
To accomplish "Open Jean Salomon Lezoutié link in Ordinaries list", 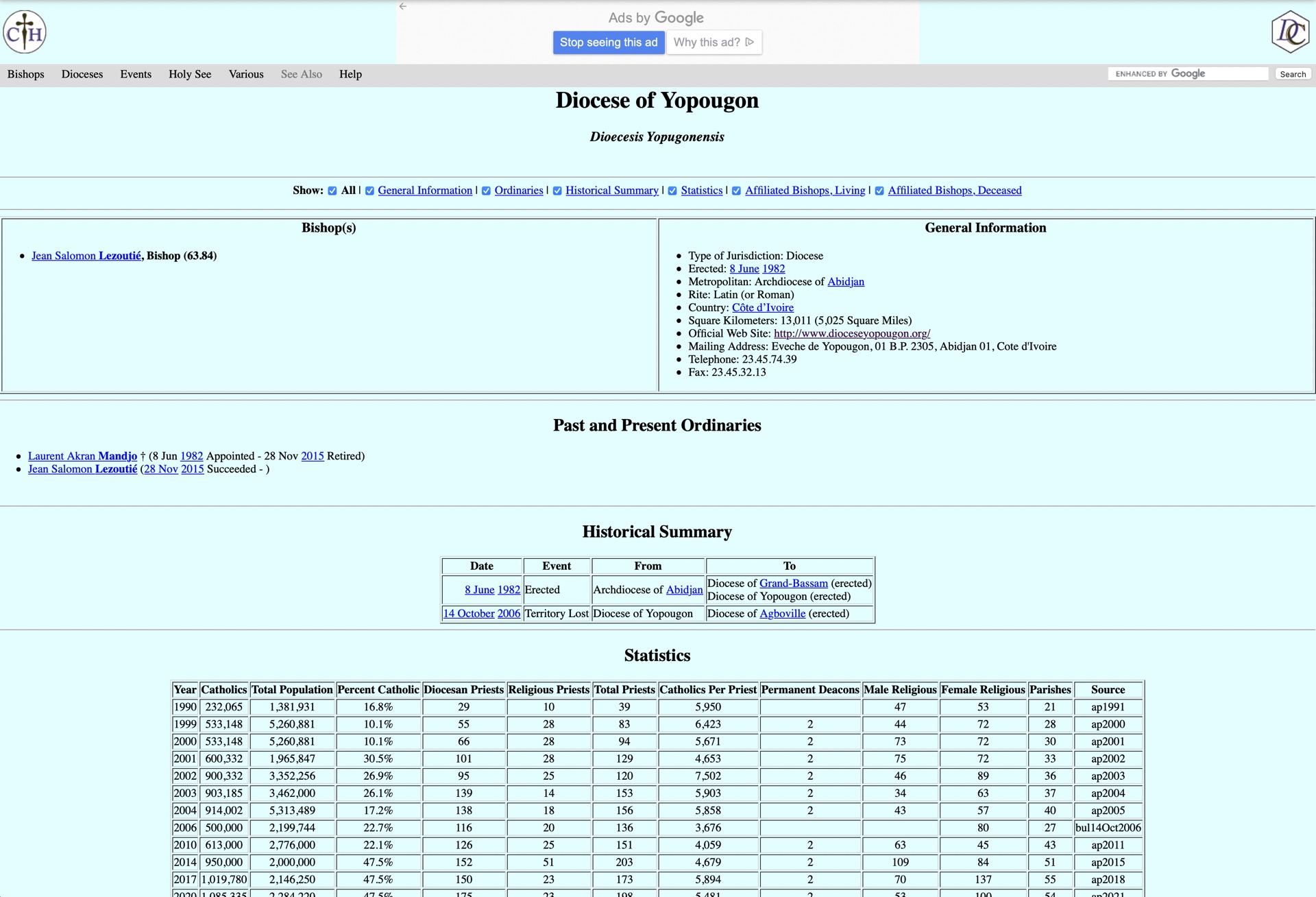I will point(82,469).
